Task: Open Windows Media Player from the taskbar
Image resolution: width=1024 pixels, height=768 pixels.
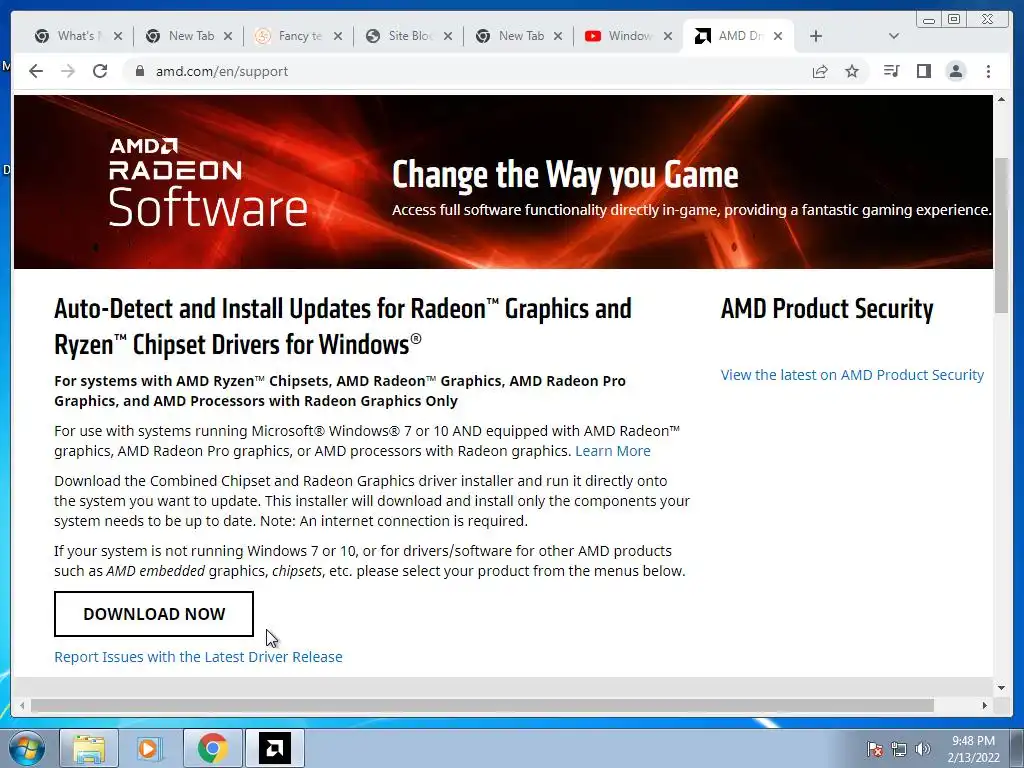Action: [151, 748]
